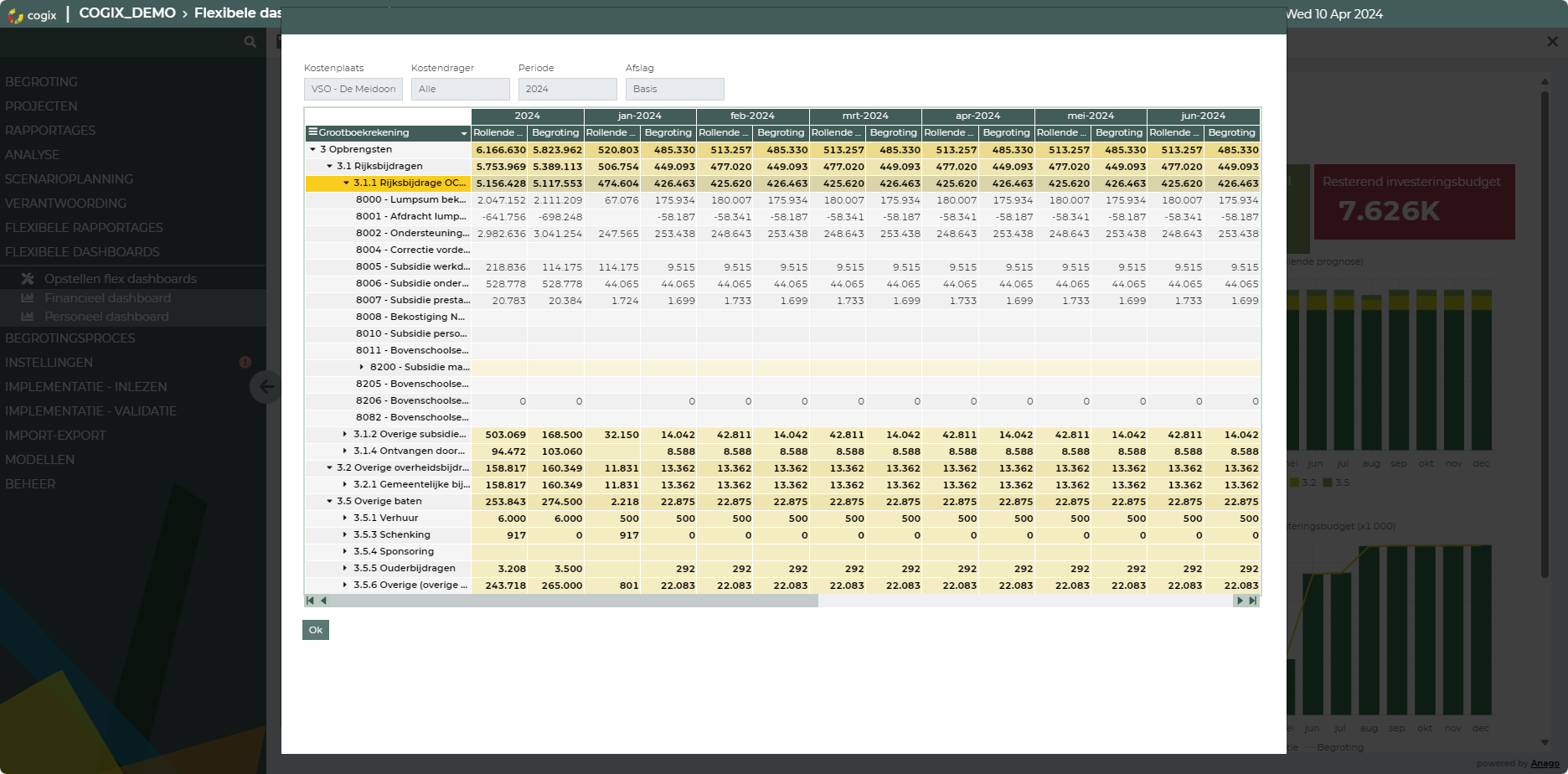
Task: Click the Ok button in the dialog
Action: click(x=316, y=630)
